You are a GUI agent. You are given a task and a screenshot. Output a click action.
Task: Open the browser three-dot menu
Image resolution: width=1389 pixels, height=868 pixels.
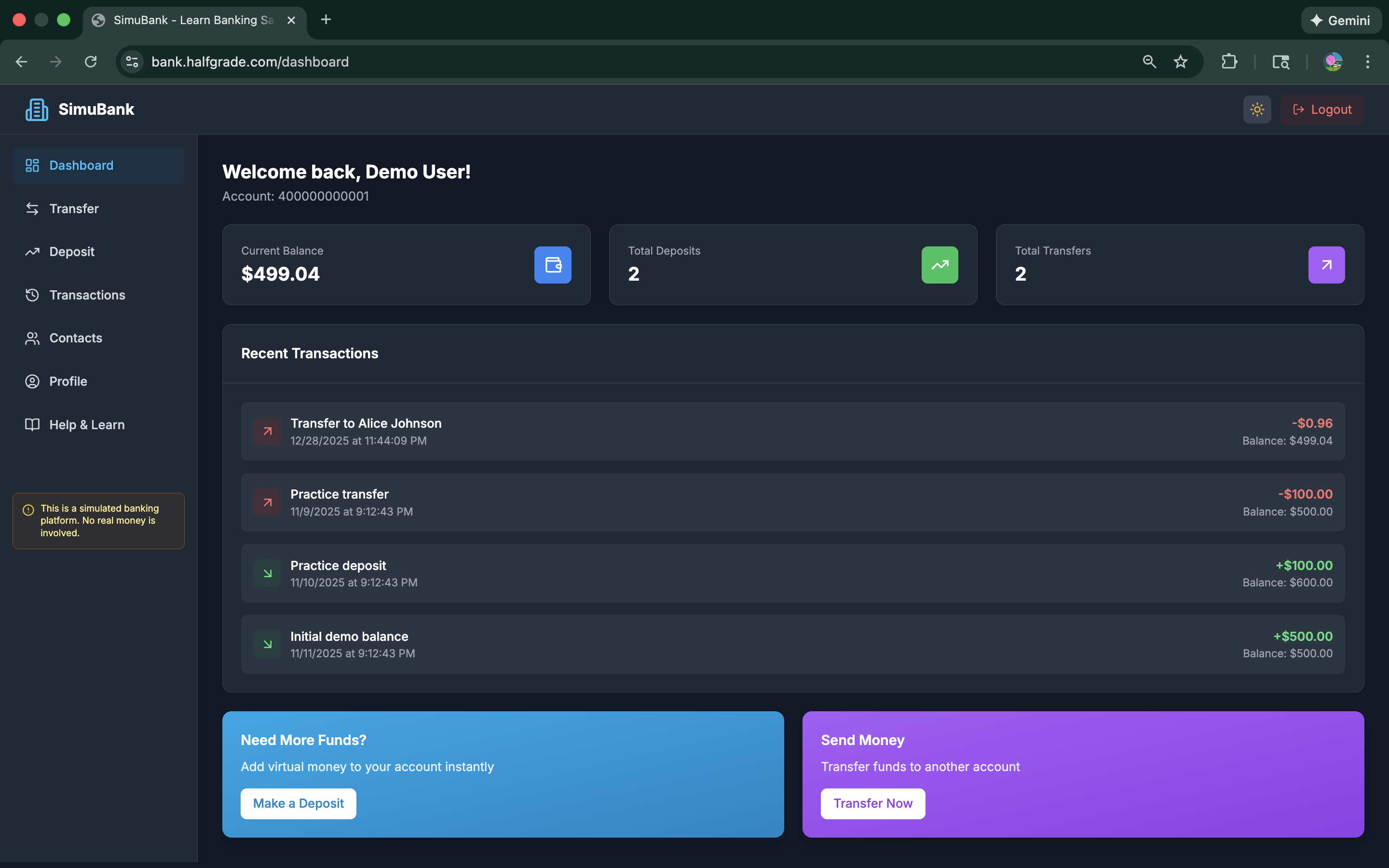1368,61
